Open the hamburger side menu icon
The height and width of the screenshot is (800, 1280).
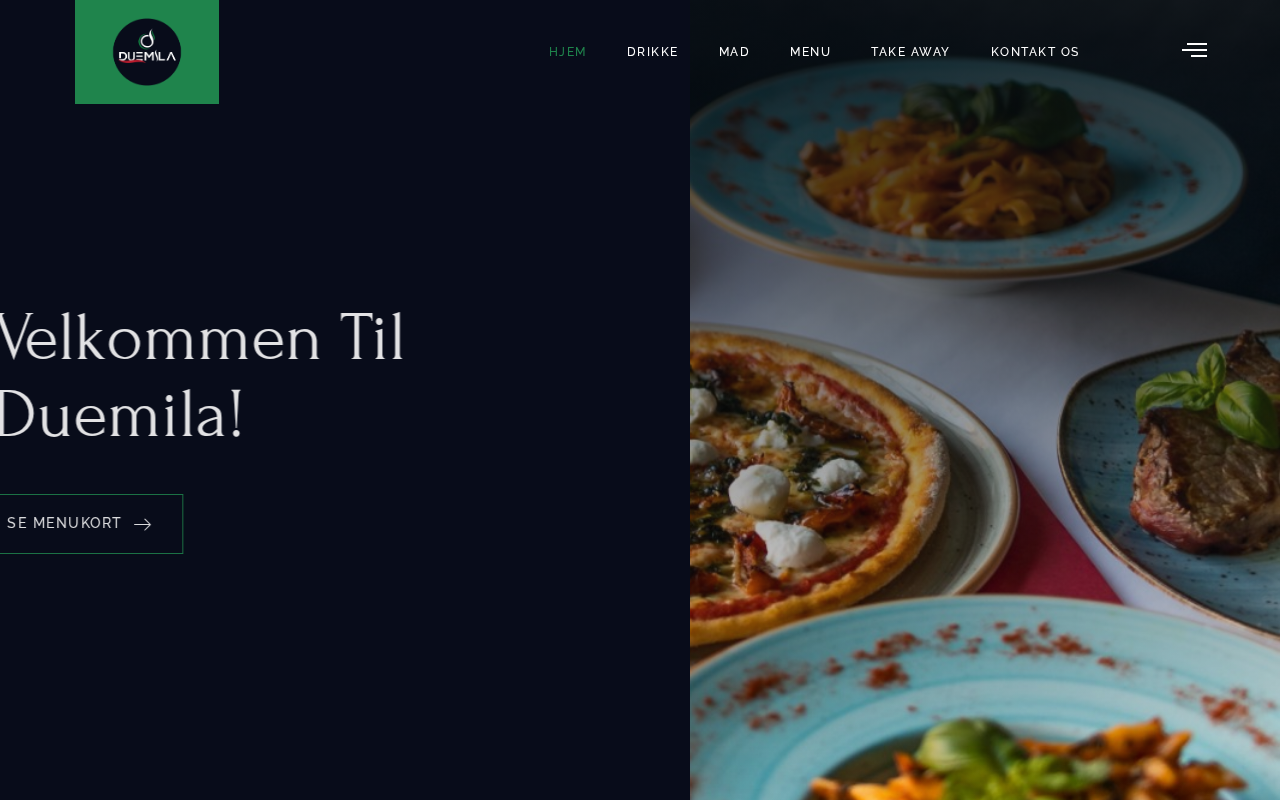click(1194, 50)
